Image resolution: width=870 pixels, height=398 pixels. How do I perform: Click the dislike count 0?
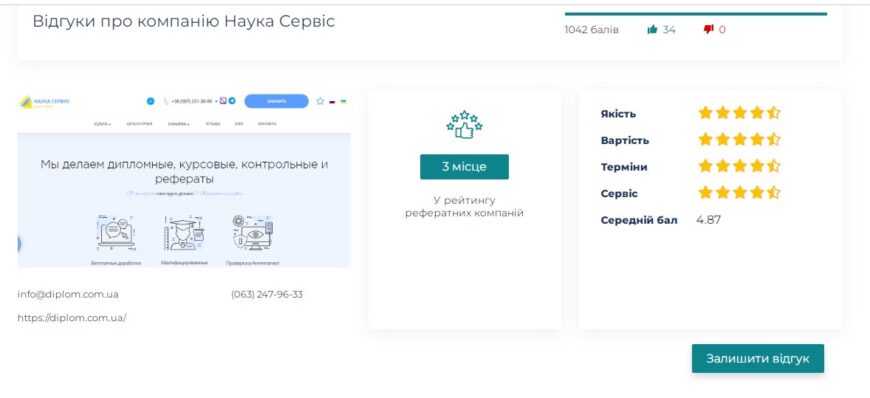click(722, 30)
